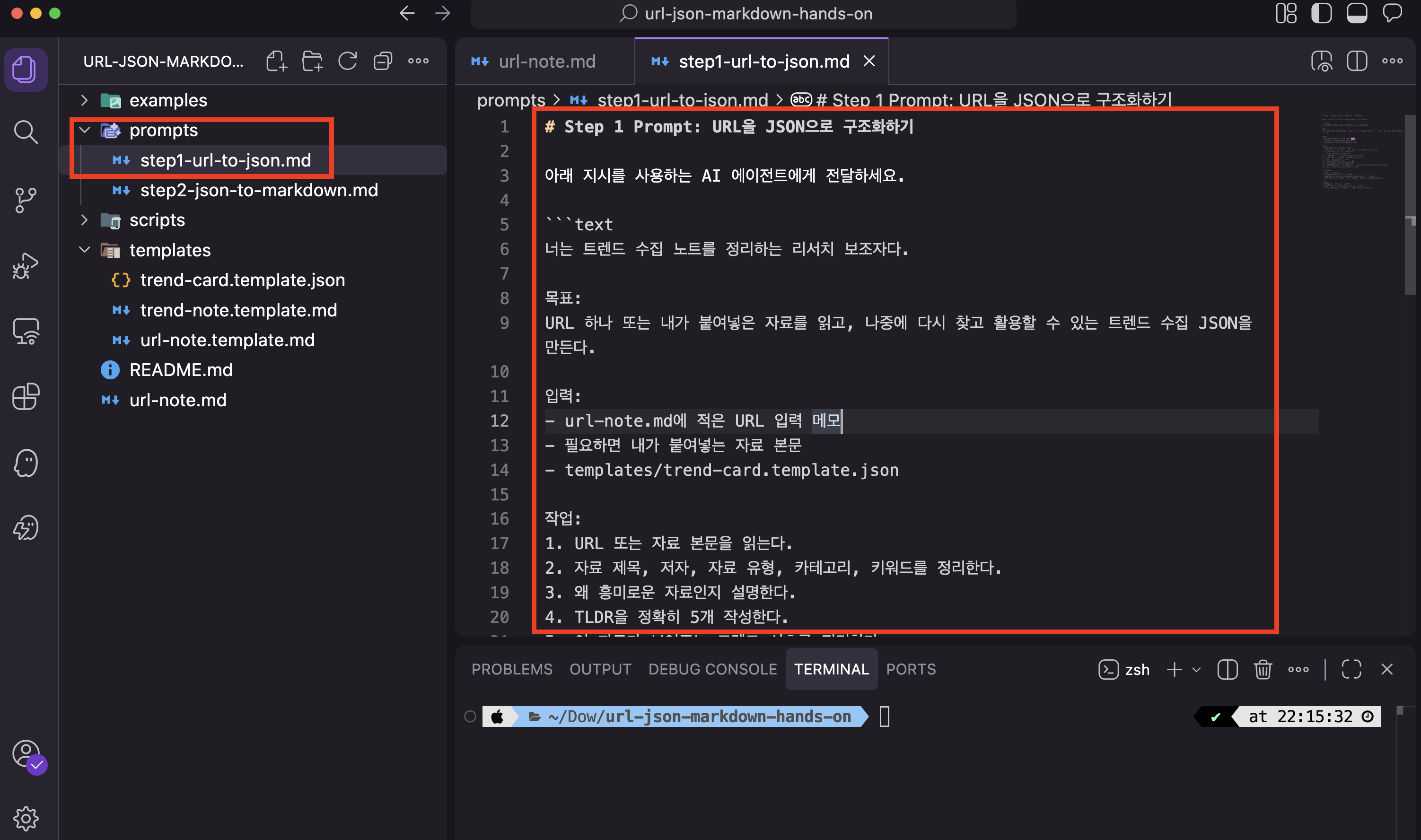The height and width of the screenshot is (840, 1421).
Task: Open trend-card.template.json file
Action: (x=254, y=280)
